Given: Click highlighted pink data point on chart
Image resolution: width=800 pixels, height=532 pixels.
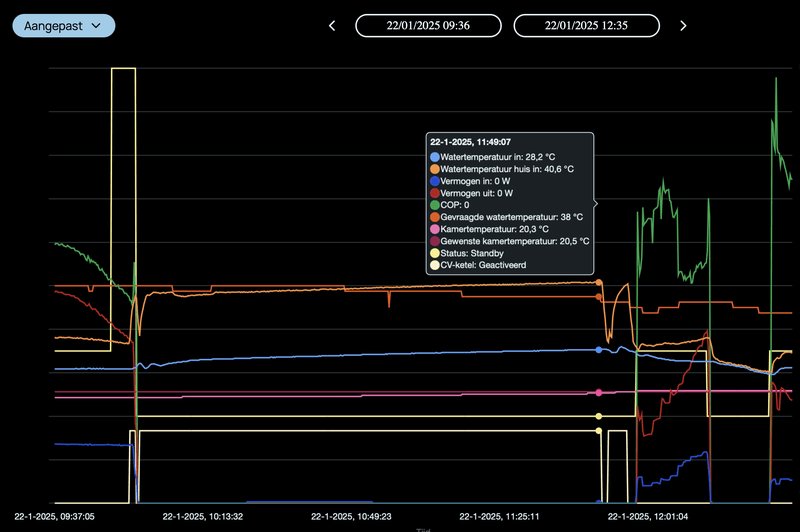Looking at the screenshot, I should pos(598,392).
